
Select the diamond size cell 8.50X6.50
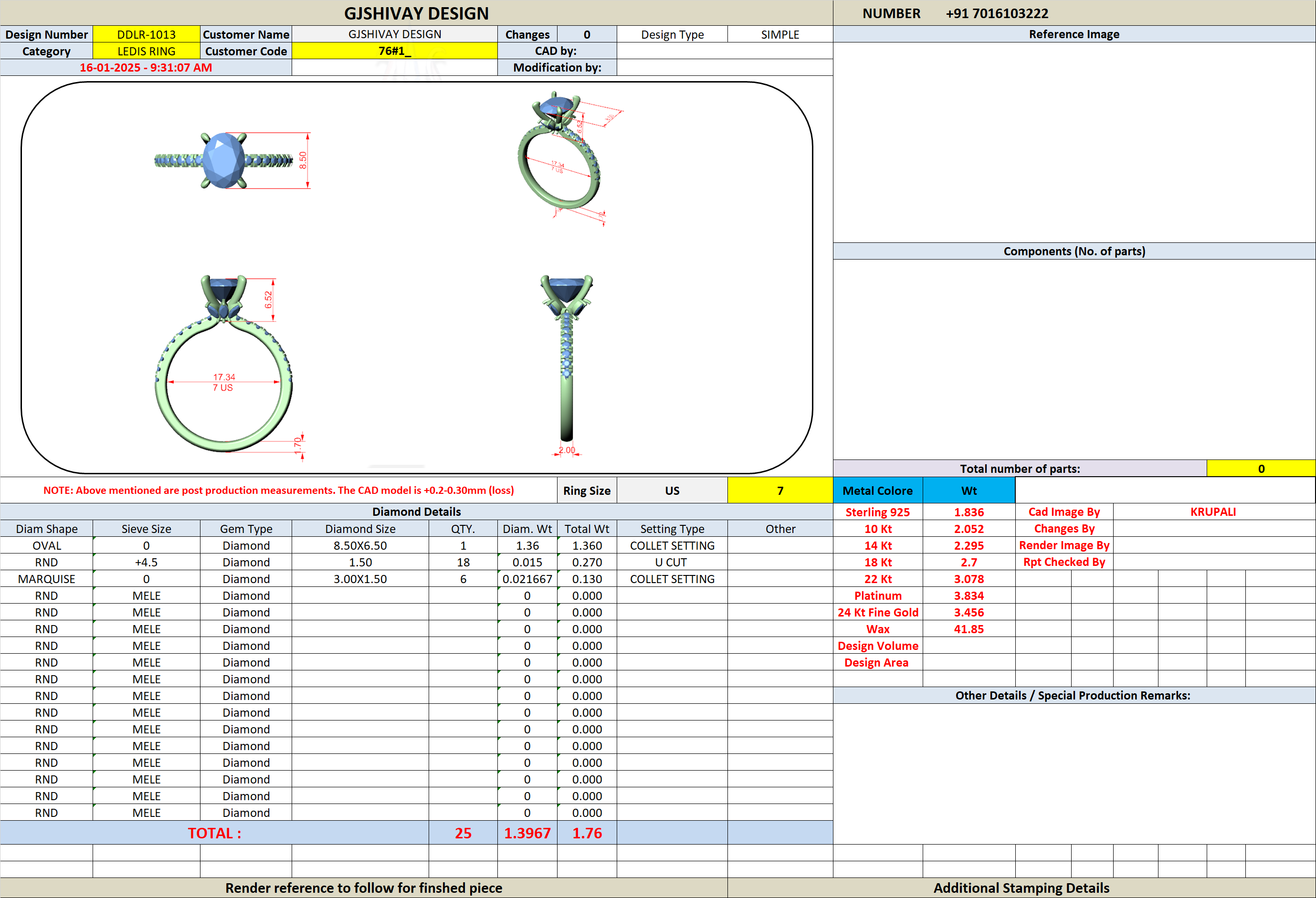pyautogui.click(x=360, y=545)
